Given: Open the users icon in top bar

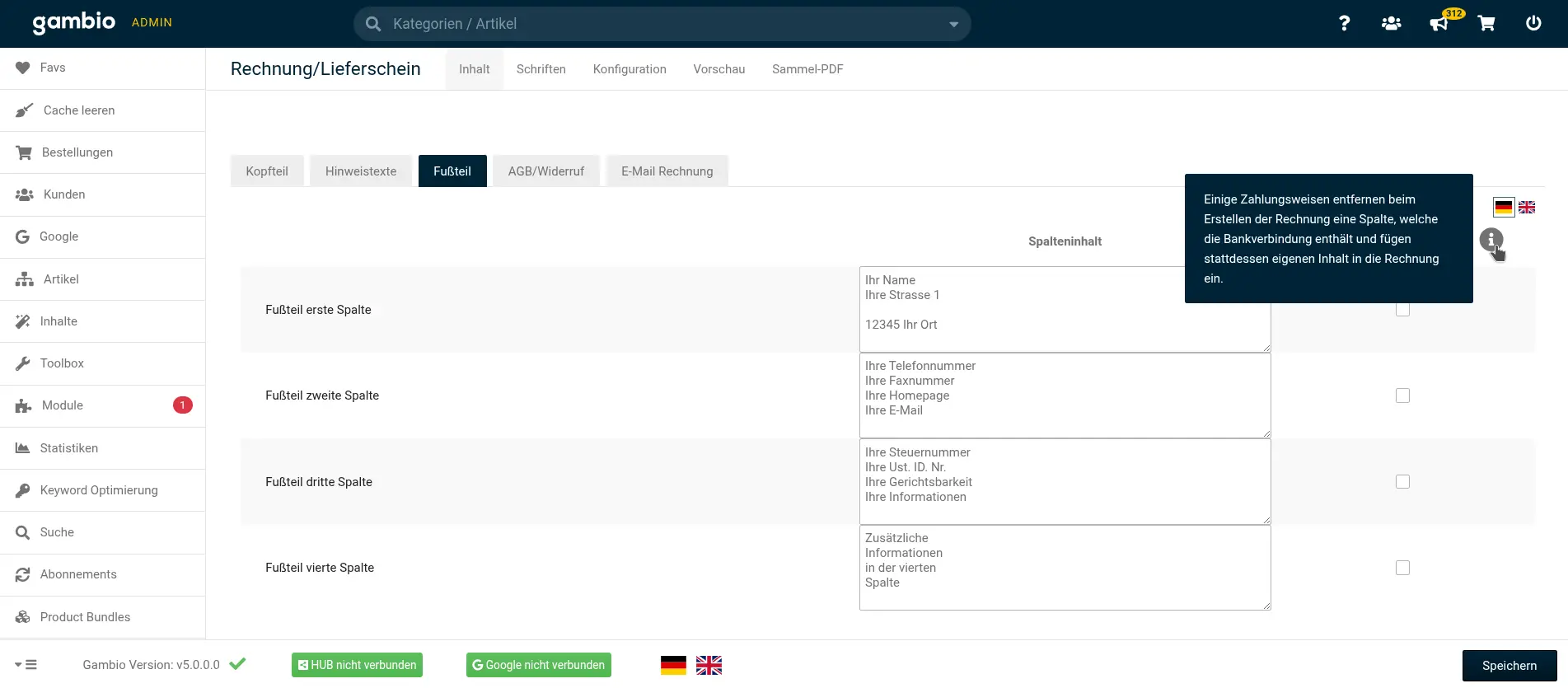Looking at the screenshot, I should click(1391, 23).
